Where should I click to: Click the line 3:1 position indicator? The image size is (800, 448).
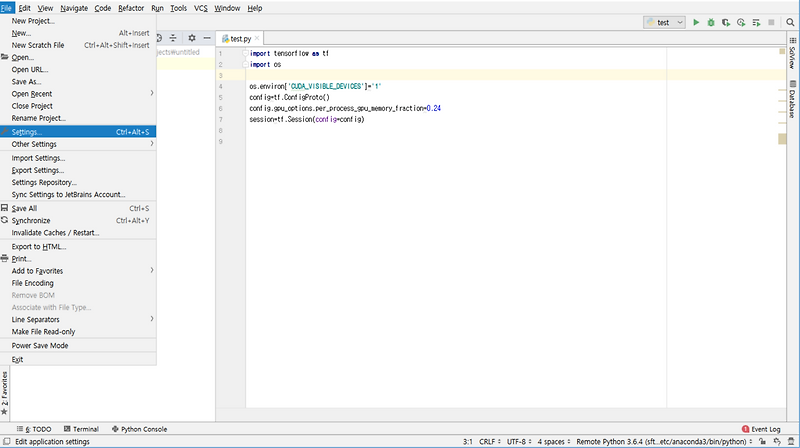click(x=468, y=442)
